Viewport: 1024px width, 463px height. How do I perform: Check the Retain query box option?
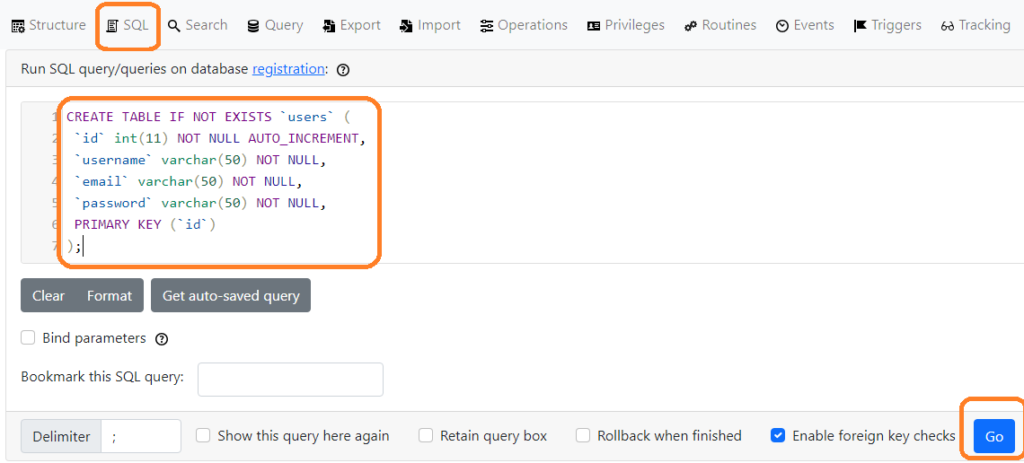(426, 436)
